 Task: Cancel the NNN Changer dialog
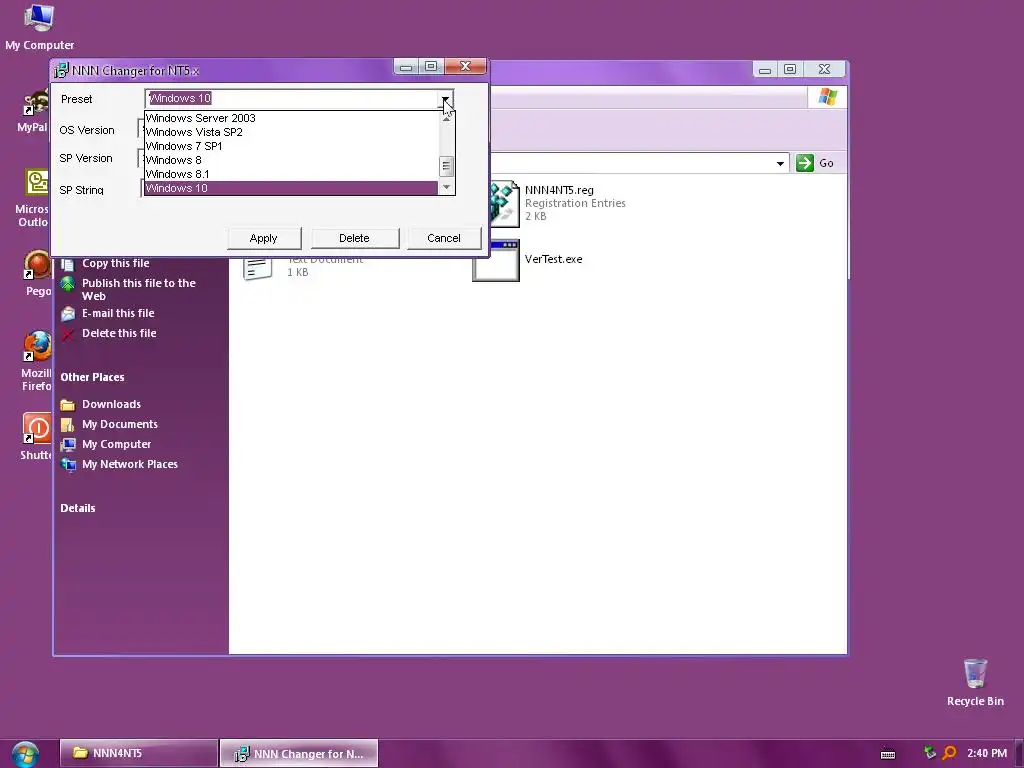tap(444, 238)
